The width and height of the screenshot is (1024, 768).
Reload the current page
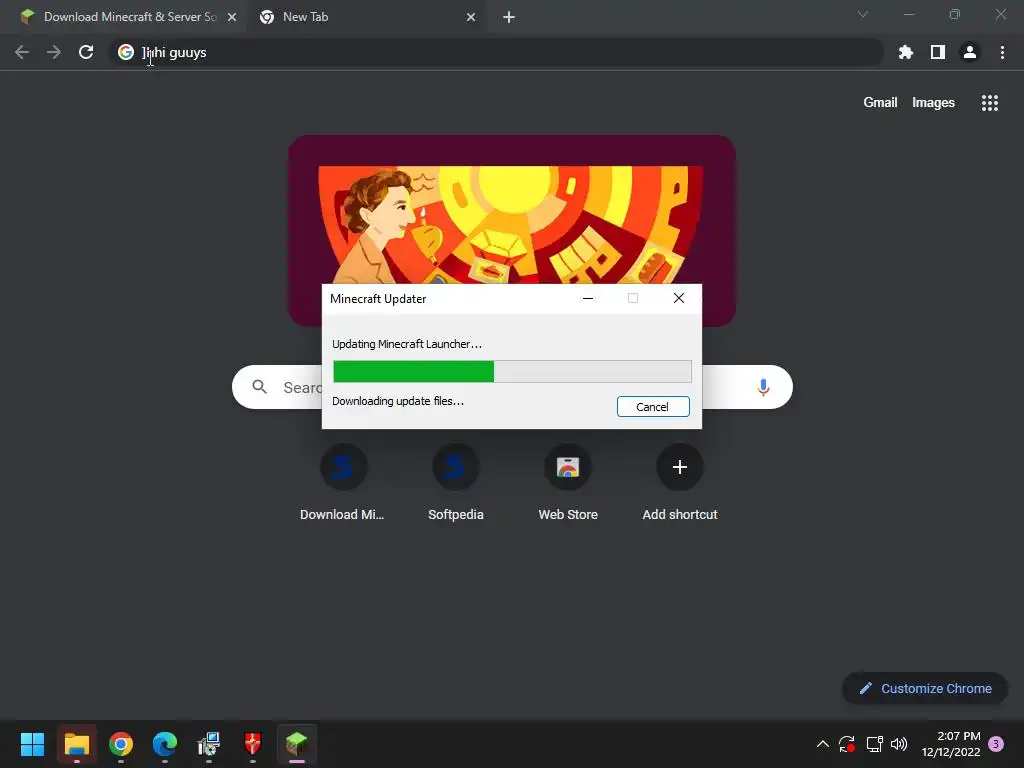pos(86,52)
